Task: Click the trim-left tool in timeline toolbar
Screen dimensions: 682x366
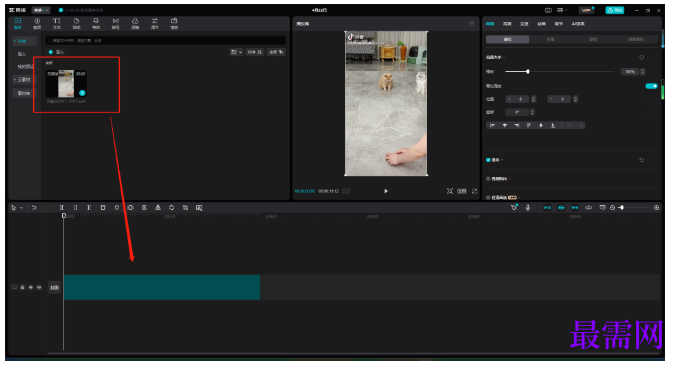Action: pos(75,208)
